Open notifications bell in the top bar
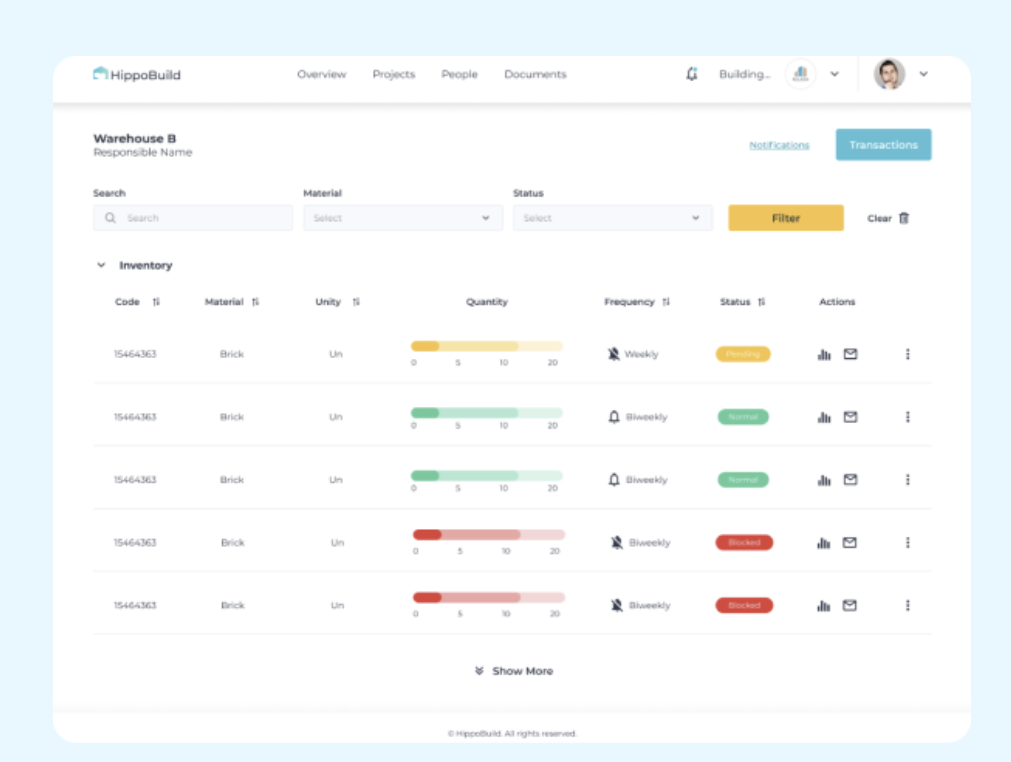This screenshot has width=1011, height=762. [692, 73]
